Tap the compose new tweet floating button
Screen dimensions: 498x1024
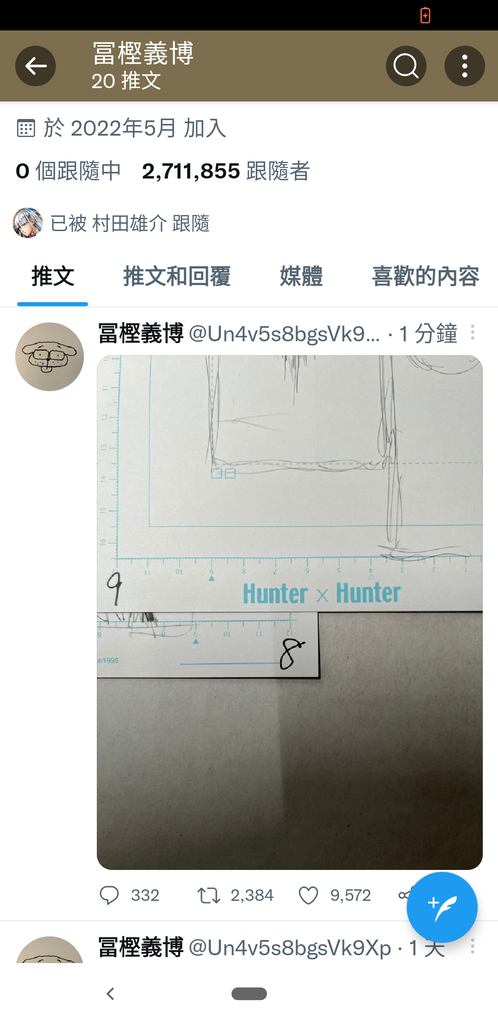pos(442,907)
